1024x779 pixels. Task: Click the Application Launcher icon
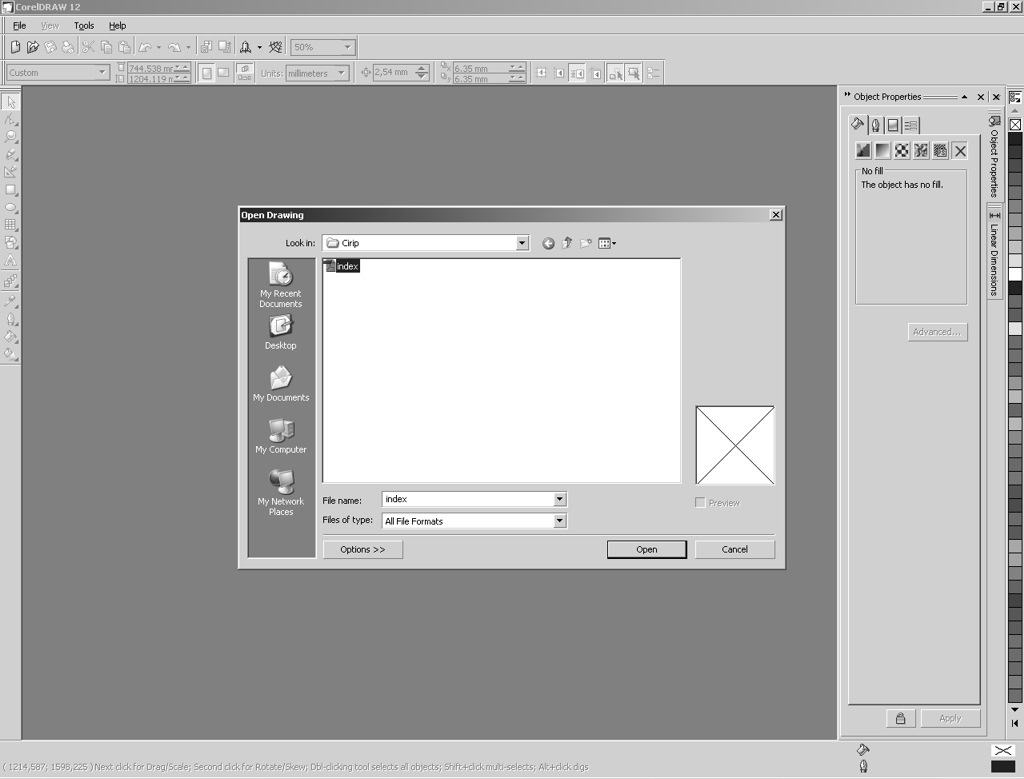pyautogui.click(x=246, y=47)
